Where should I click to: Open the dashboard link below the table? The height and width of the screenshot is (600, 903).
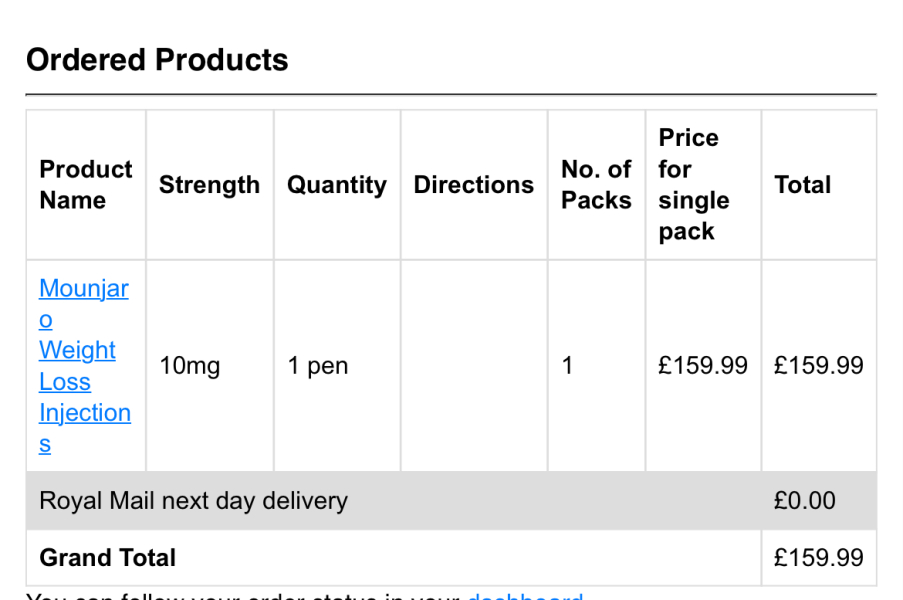(x=525, y=596)
